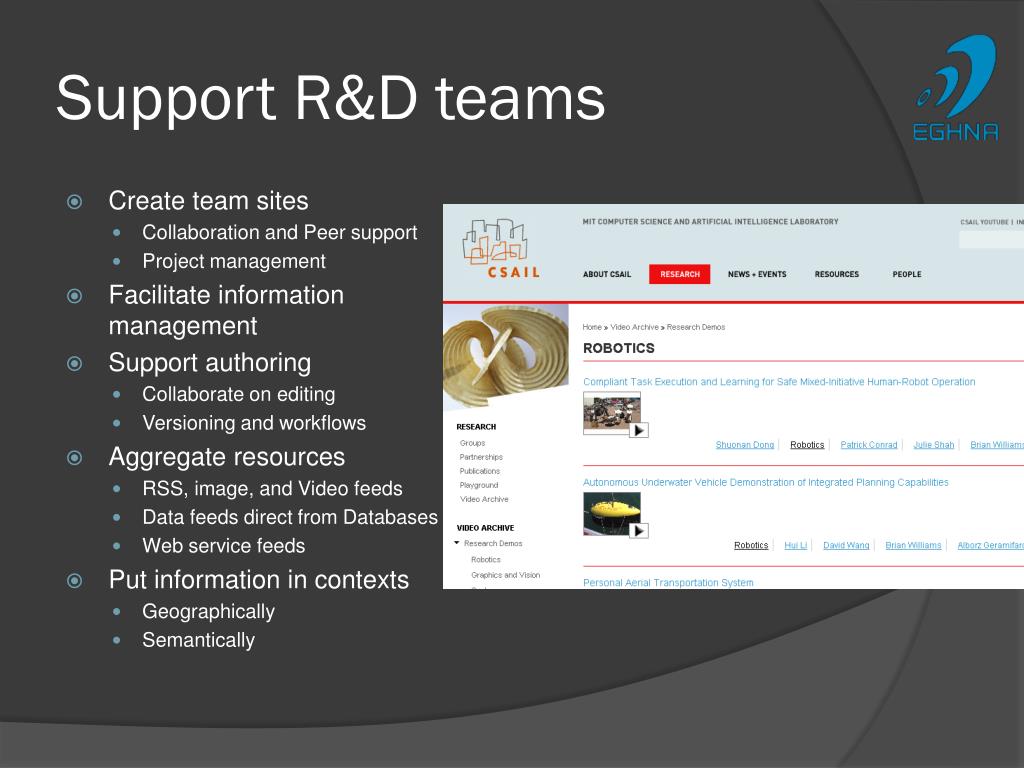Open the RESOURCES menu
The width and height of the screenshot is (1024, 768).
point(837,274)
